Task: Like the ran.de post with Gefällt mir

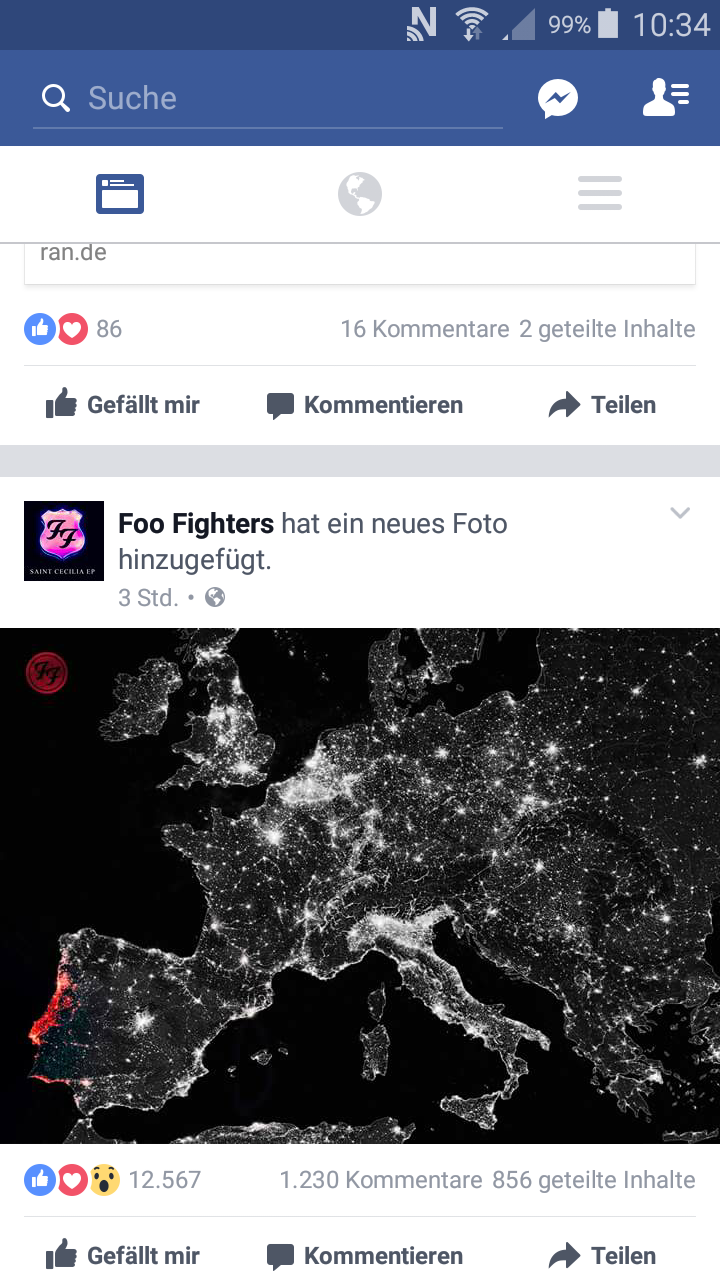Action: [123, 405]
